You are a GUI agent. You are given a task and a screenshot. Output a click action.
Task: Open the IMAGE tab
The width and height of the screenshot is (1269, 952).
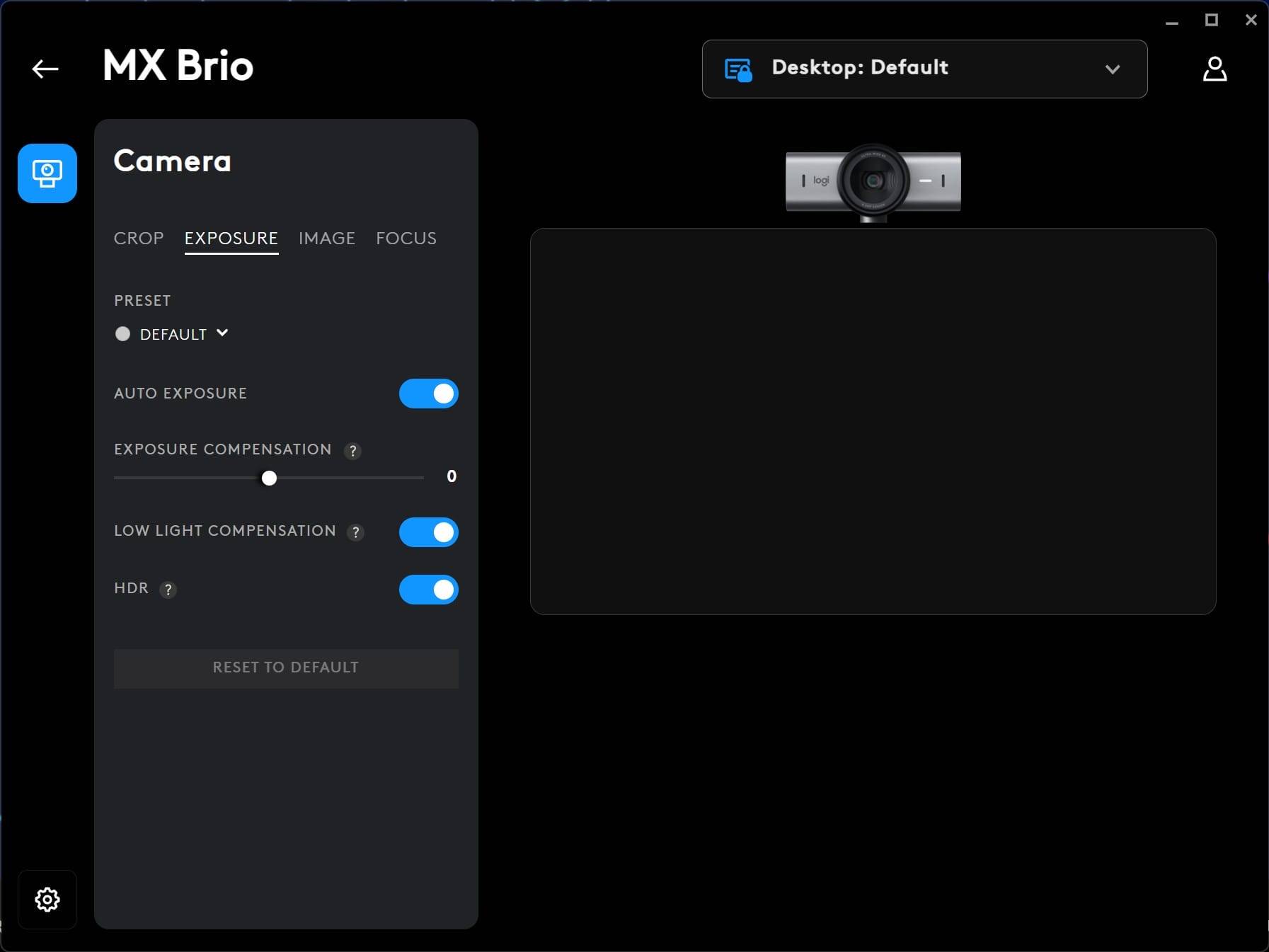[x=327, y=239]
